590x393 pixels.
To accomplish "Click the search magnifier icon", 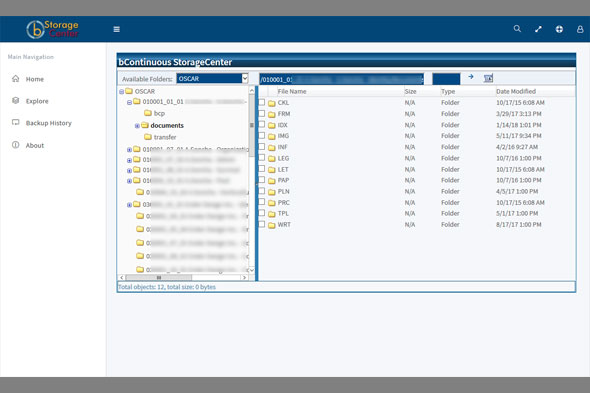I will (x=517, y=29).
